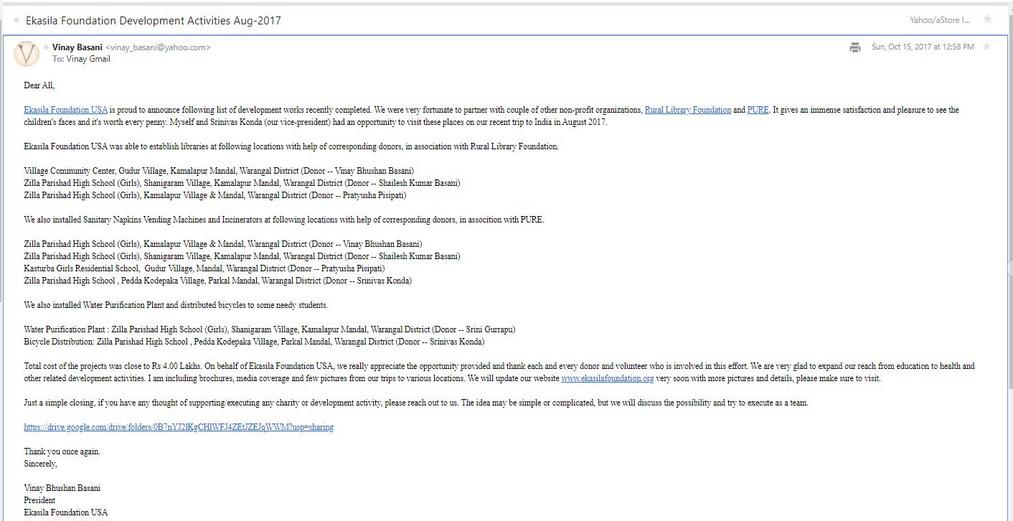1013x521 pixels.
Task: Click sender name Vinay Basani
Action: pos(77,47)
